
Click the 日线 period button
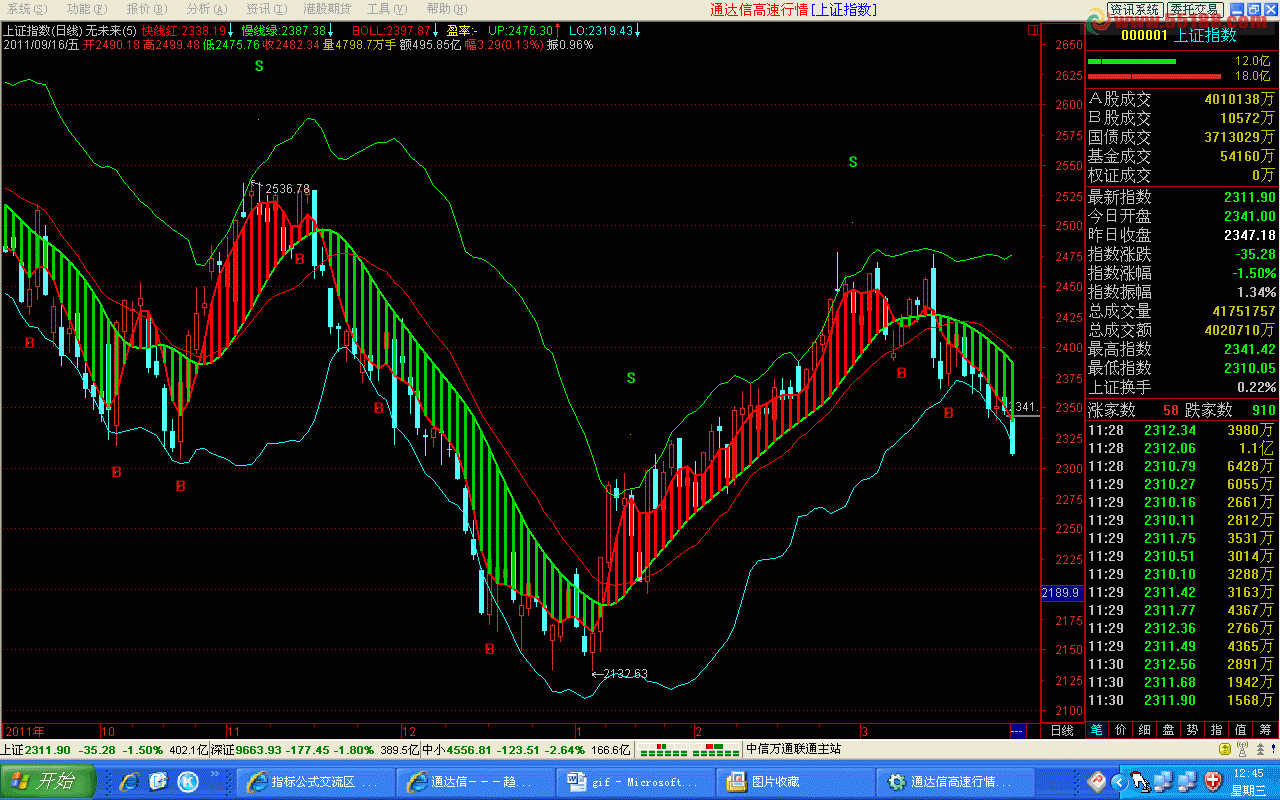click(x=1061, y=730)
